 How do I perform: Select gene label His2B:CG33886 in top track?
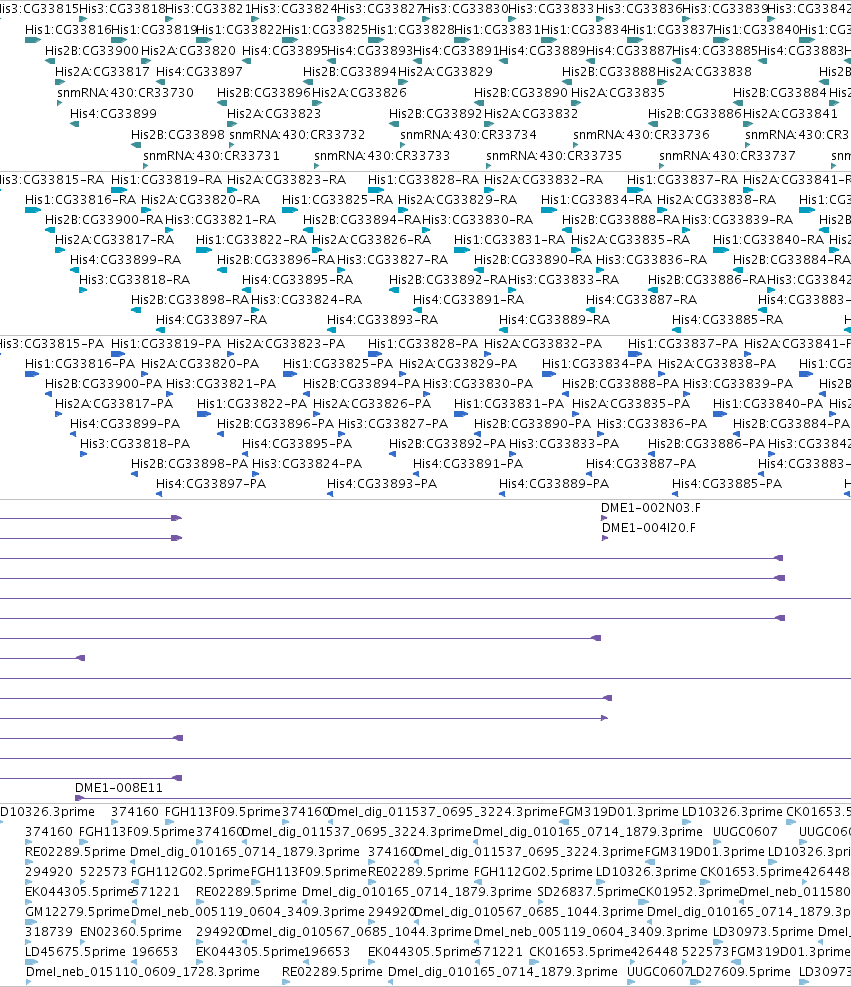[695, 114]
